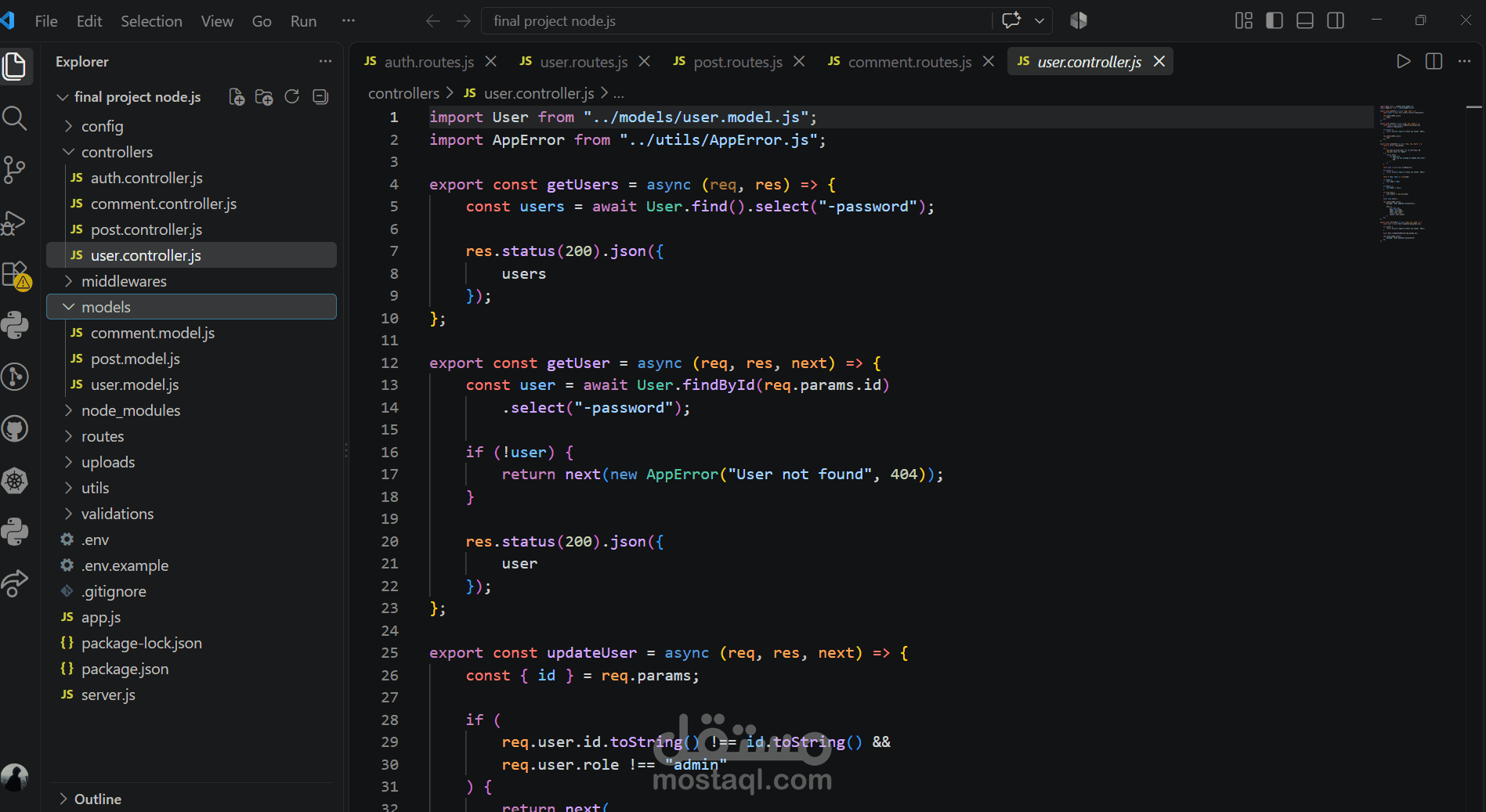The width and height of the screenshot is (1486, 812).
Task: Open the Kubernetes helm-wheel view
Action: click(x=15, y=480)
